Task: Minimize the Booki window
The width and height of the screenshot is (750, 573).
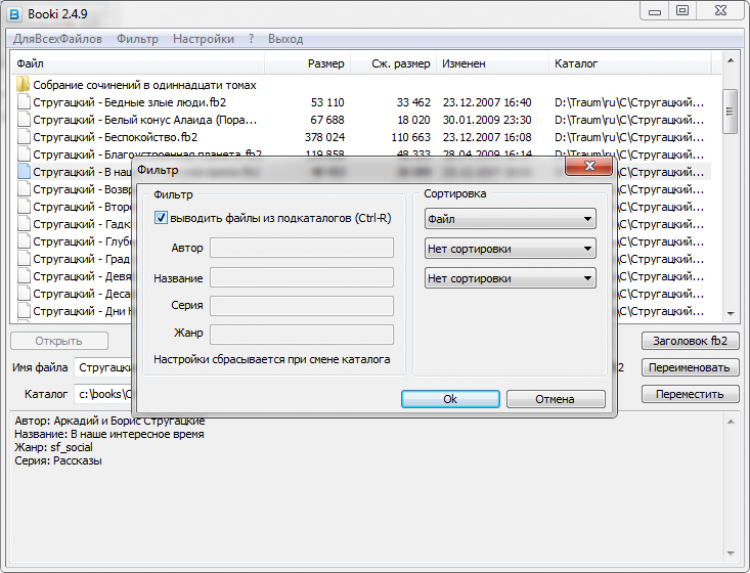Action: click(655, 11)
